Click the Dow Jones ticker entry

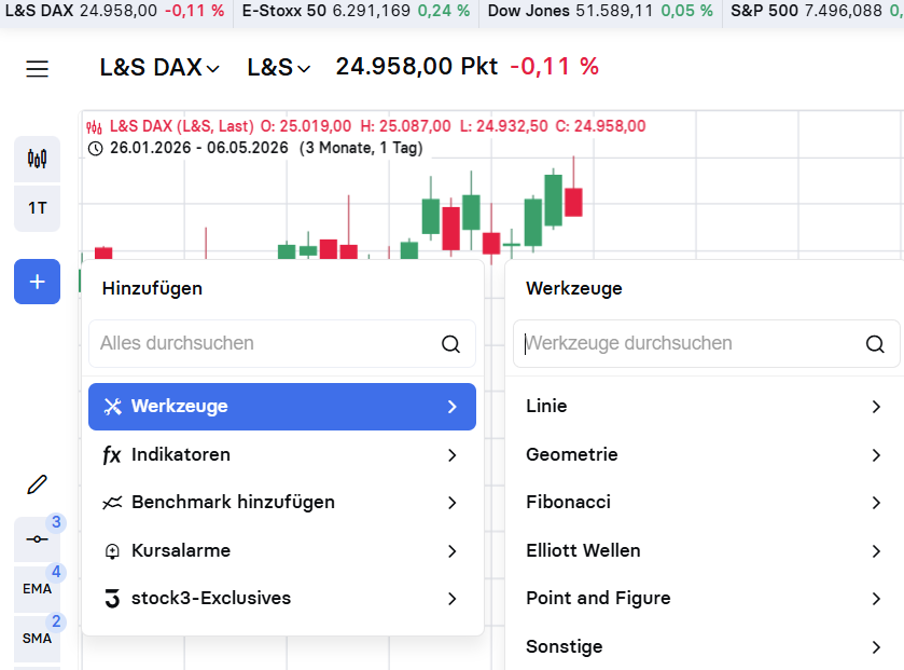click(600, 11)
